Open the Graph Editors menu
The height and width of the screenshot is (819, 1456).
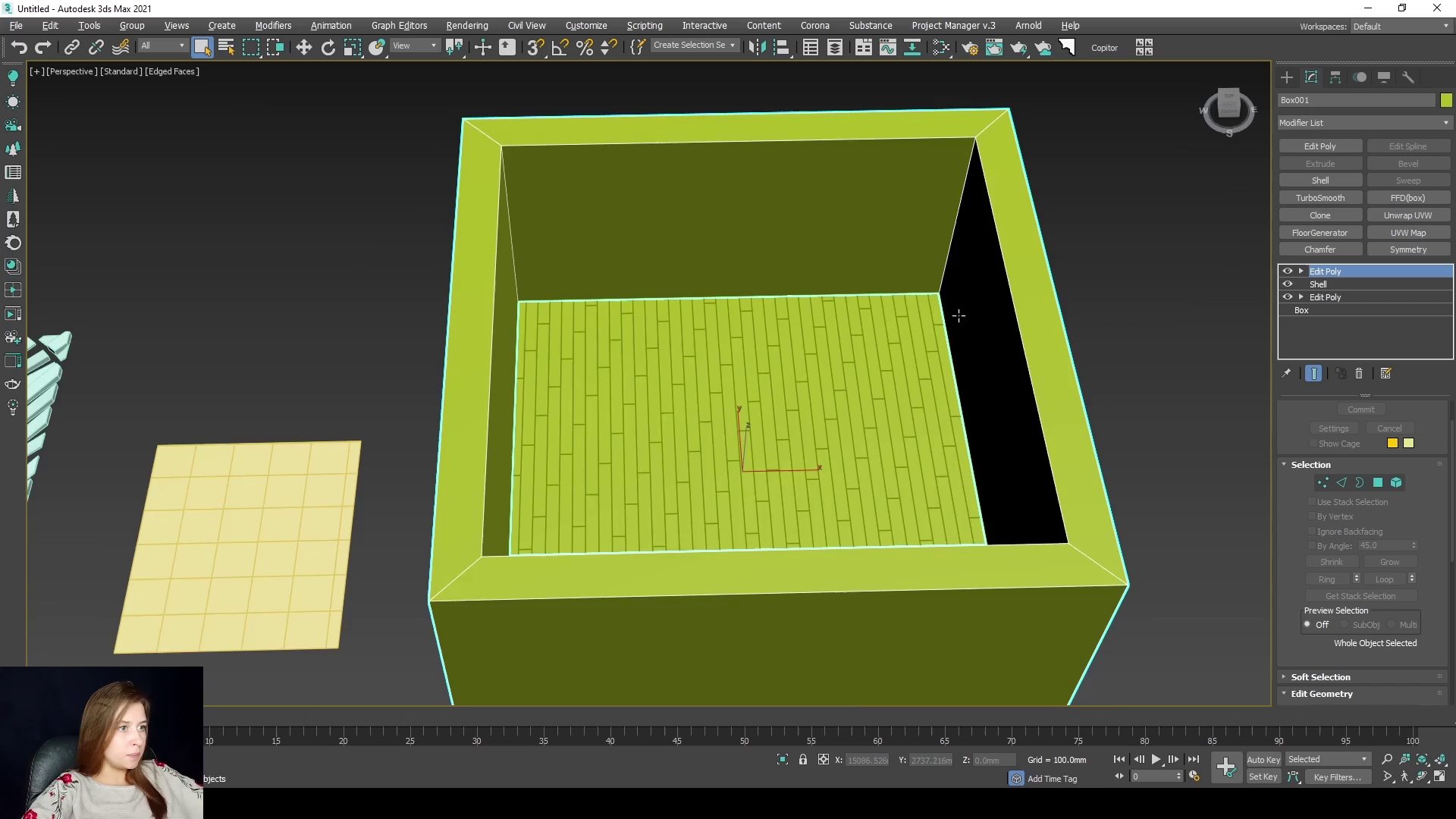[399, 25]
